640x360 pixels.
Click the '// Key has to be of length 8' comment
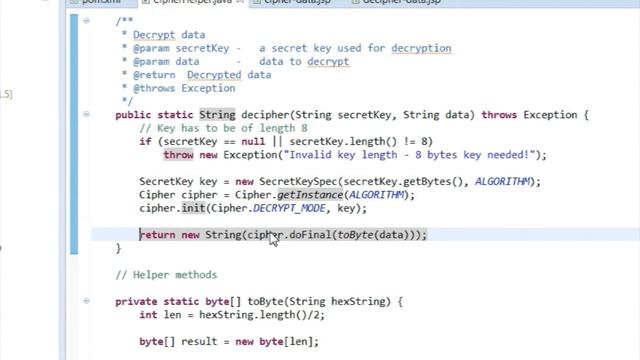[223, 128]
